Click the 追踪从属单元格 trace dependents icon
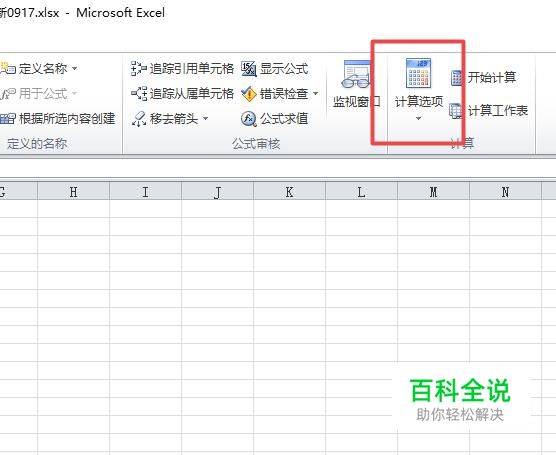This screenshot has width=556, height=455. tap(139, 94)
